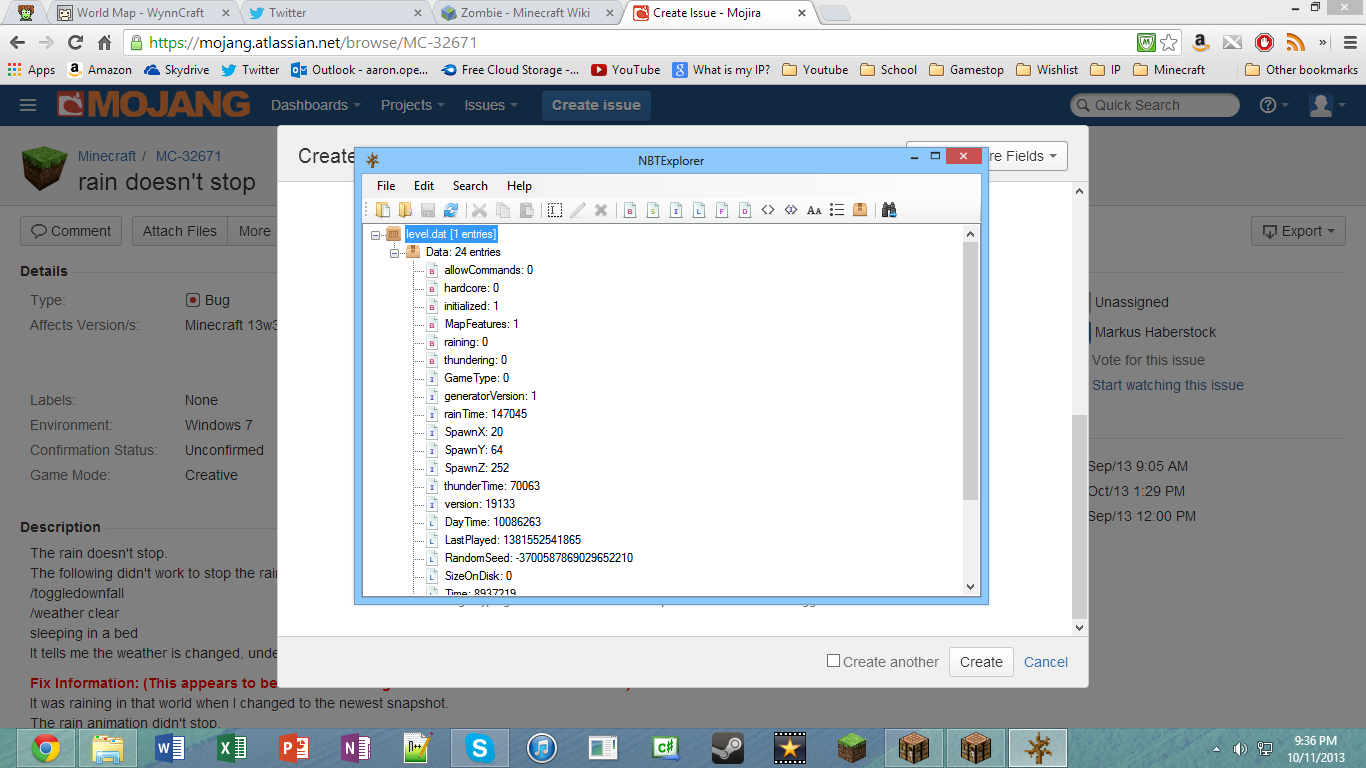Open the Dashboards dropdown in Mojang header
1366x768 pixels.
(316, 105)
